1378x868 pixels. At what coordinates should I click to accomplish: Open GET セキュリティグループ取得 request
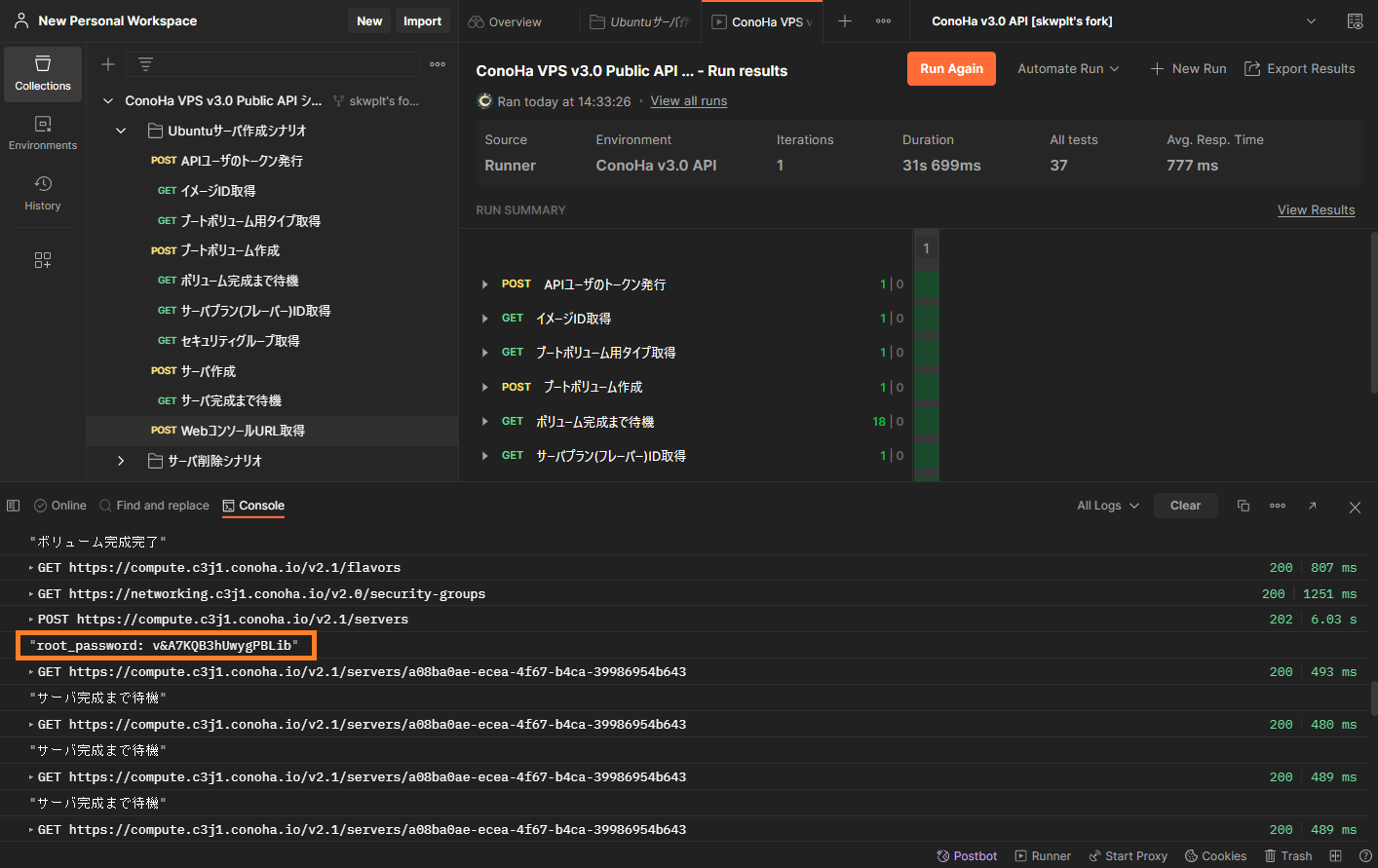(x=272, y=341)
